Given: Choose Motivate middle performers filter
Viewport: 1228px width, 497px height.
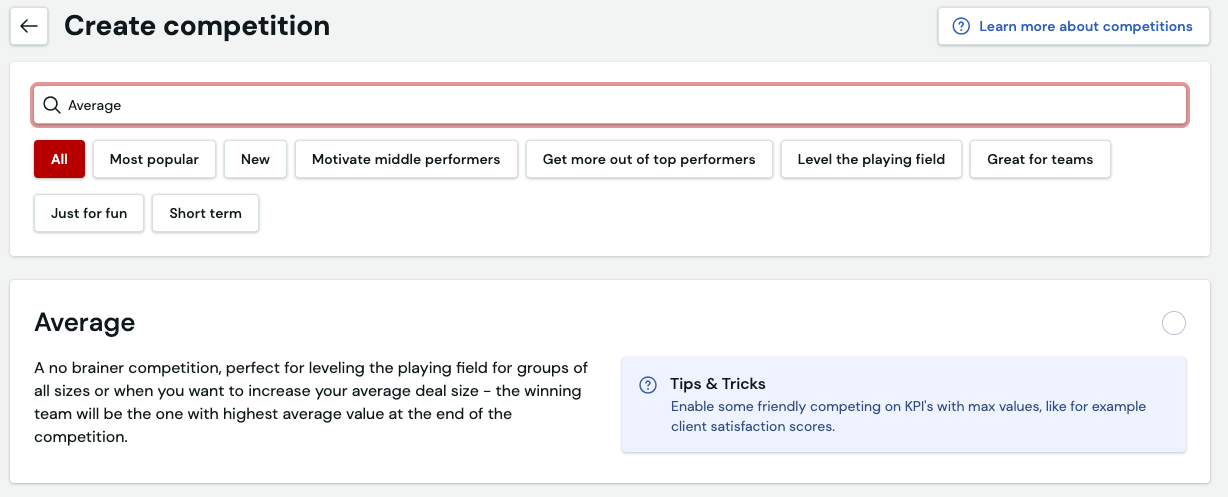Looking at the screenshot, I should pos(406,159).
